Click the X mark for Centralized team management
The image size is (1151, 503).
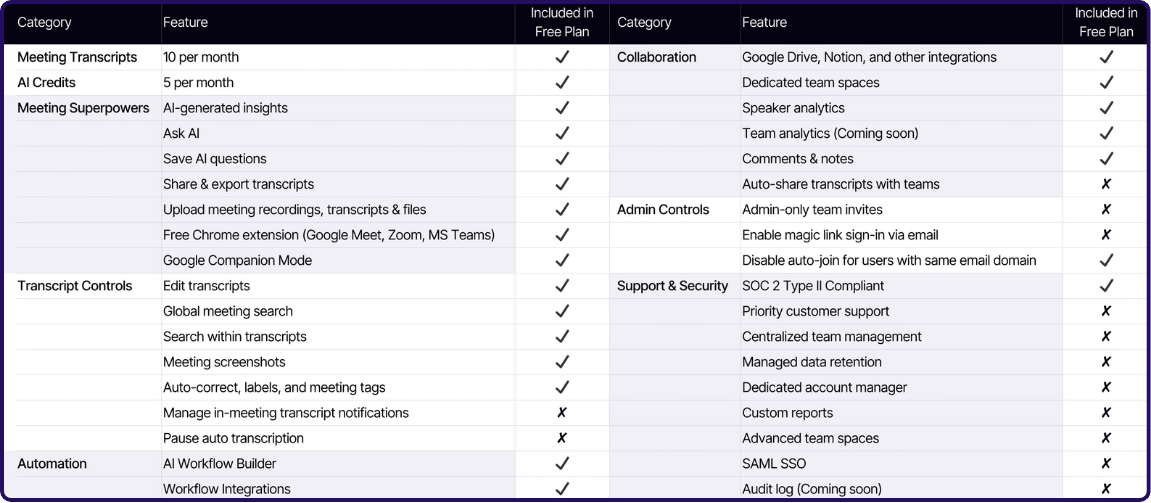tap(1106, 336)
